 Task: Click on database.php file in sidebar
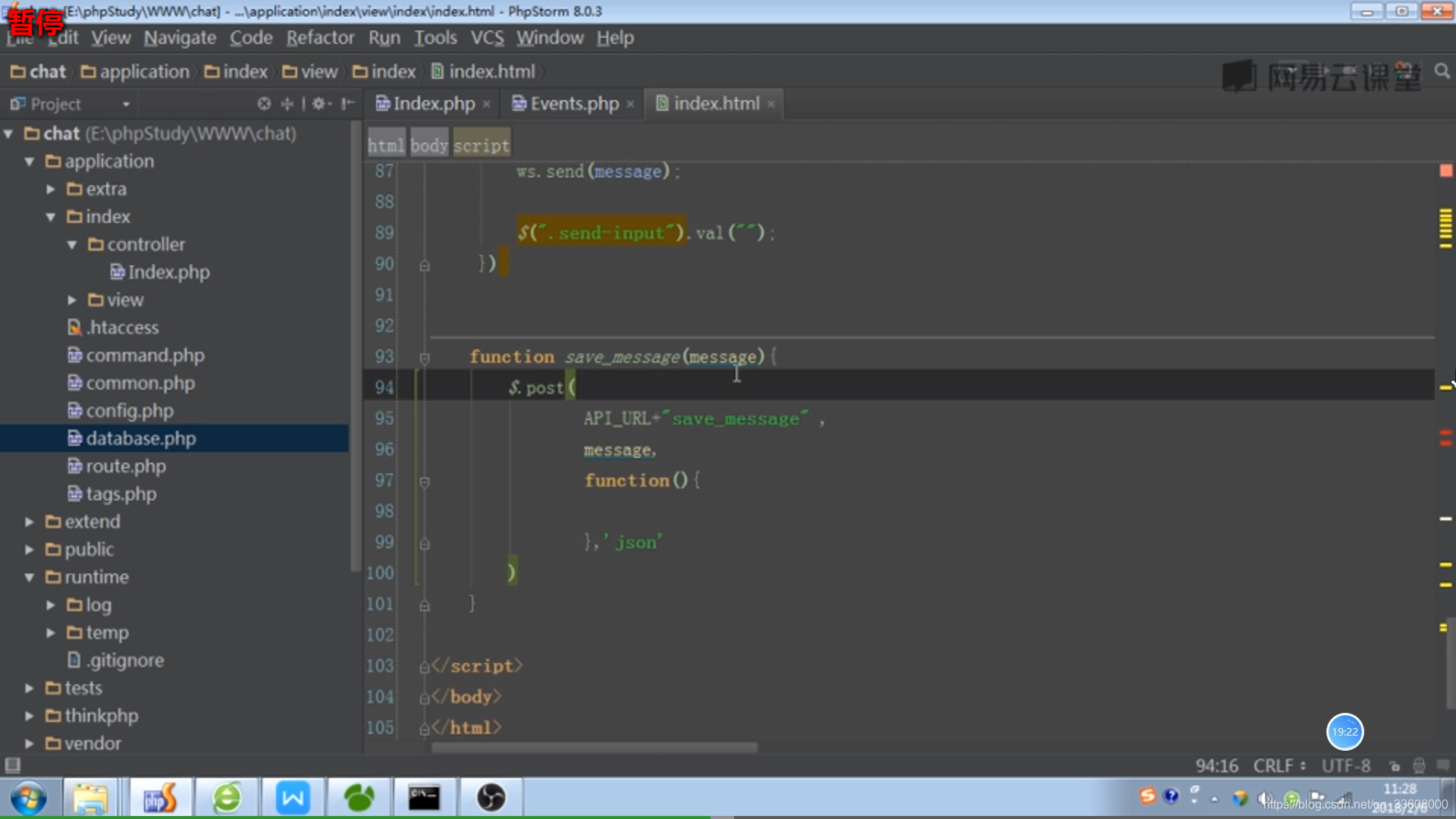coord(141,438)
